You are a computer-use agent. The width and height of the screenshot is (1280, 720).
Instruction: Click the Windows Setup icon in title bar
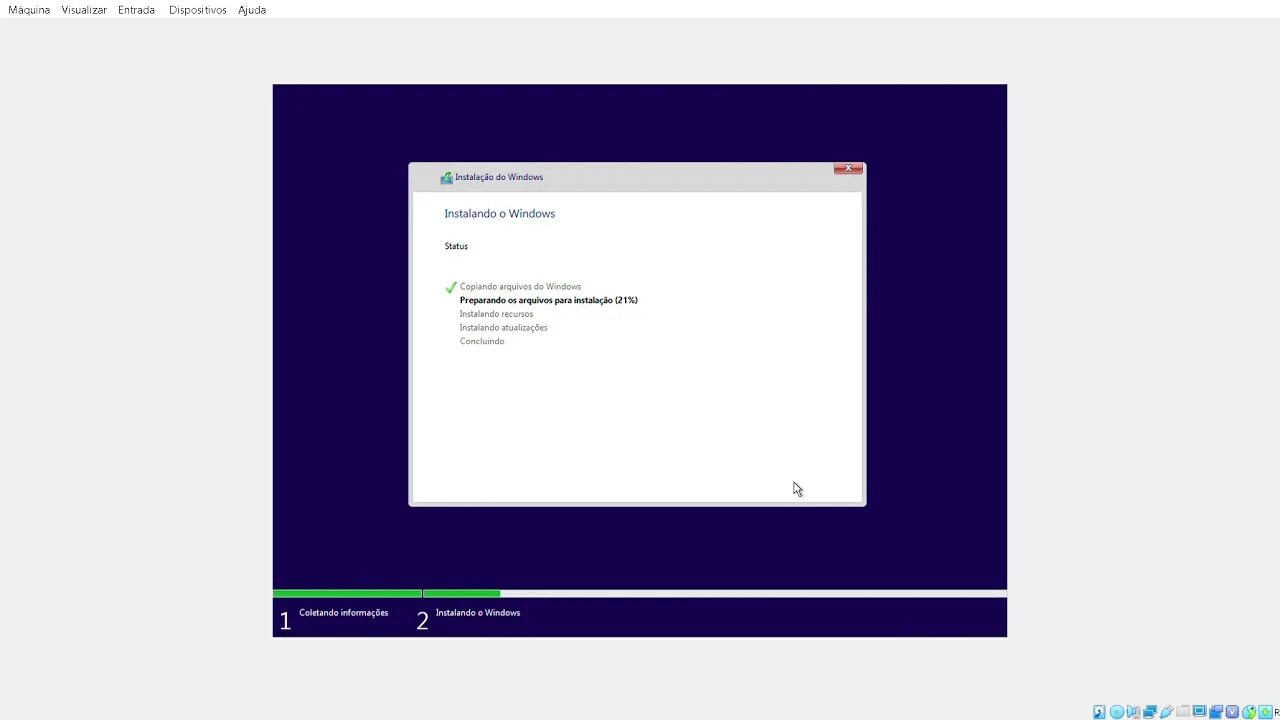tap(446, 177)
